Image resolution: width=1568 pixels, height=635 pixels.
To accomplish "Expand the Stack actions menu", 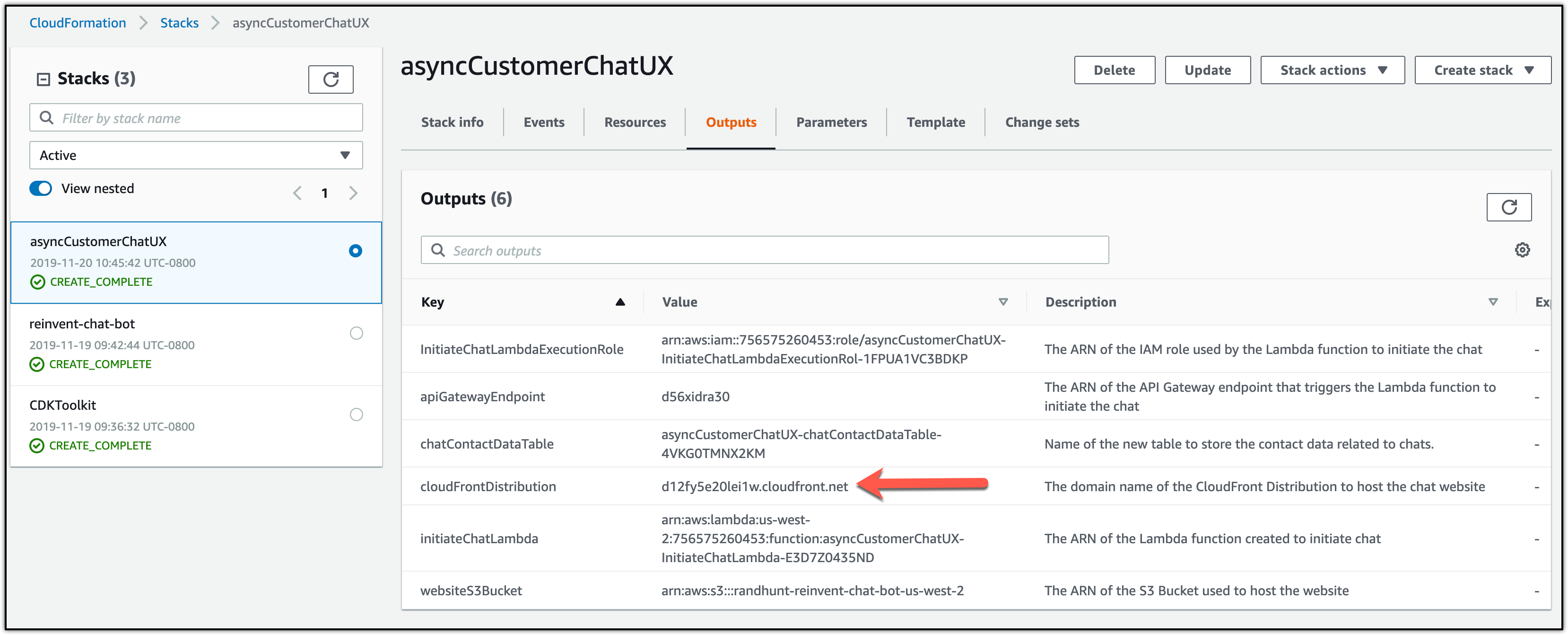I will pyautogui.click(x=1332, y=70).
